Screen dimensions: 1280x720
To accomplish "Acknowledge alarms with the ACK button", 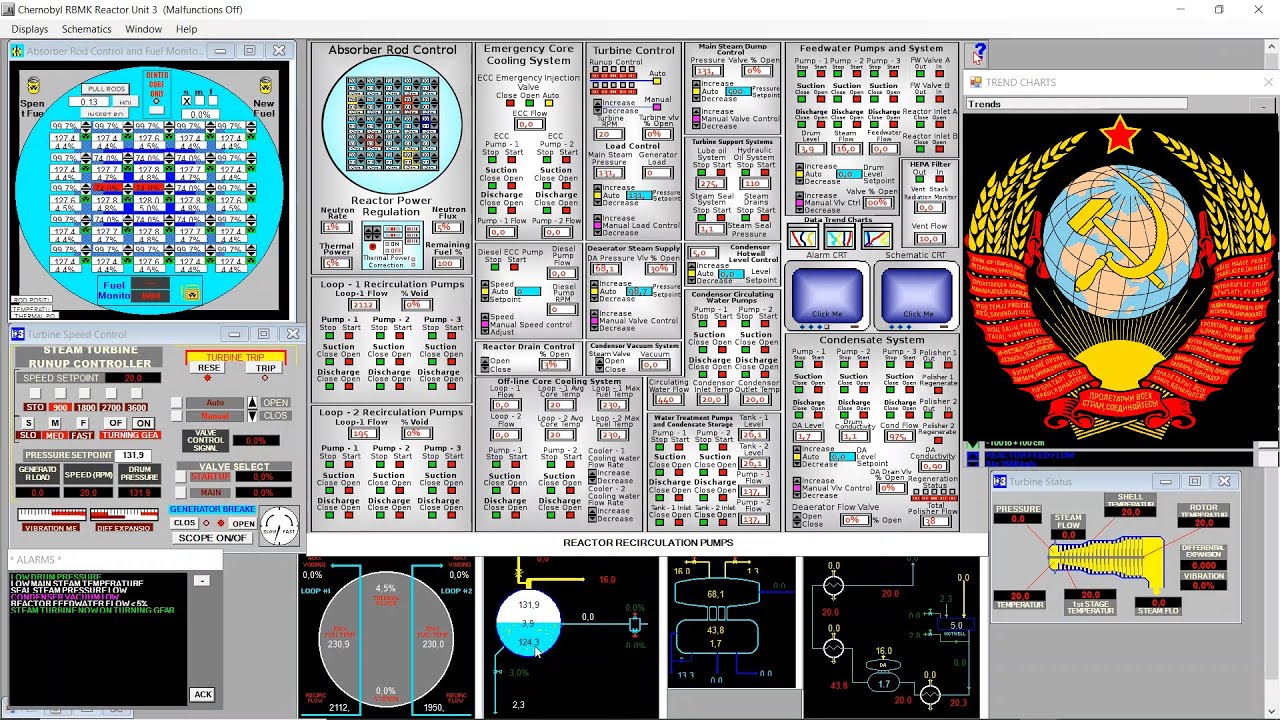I will click(x=203, y=694).
